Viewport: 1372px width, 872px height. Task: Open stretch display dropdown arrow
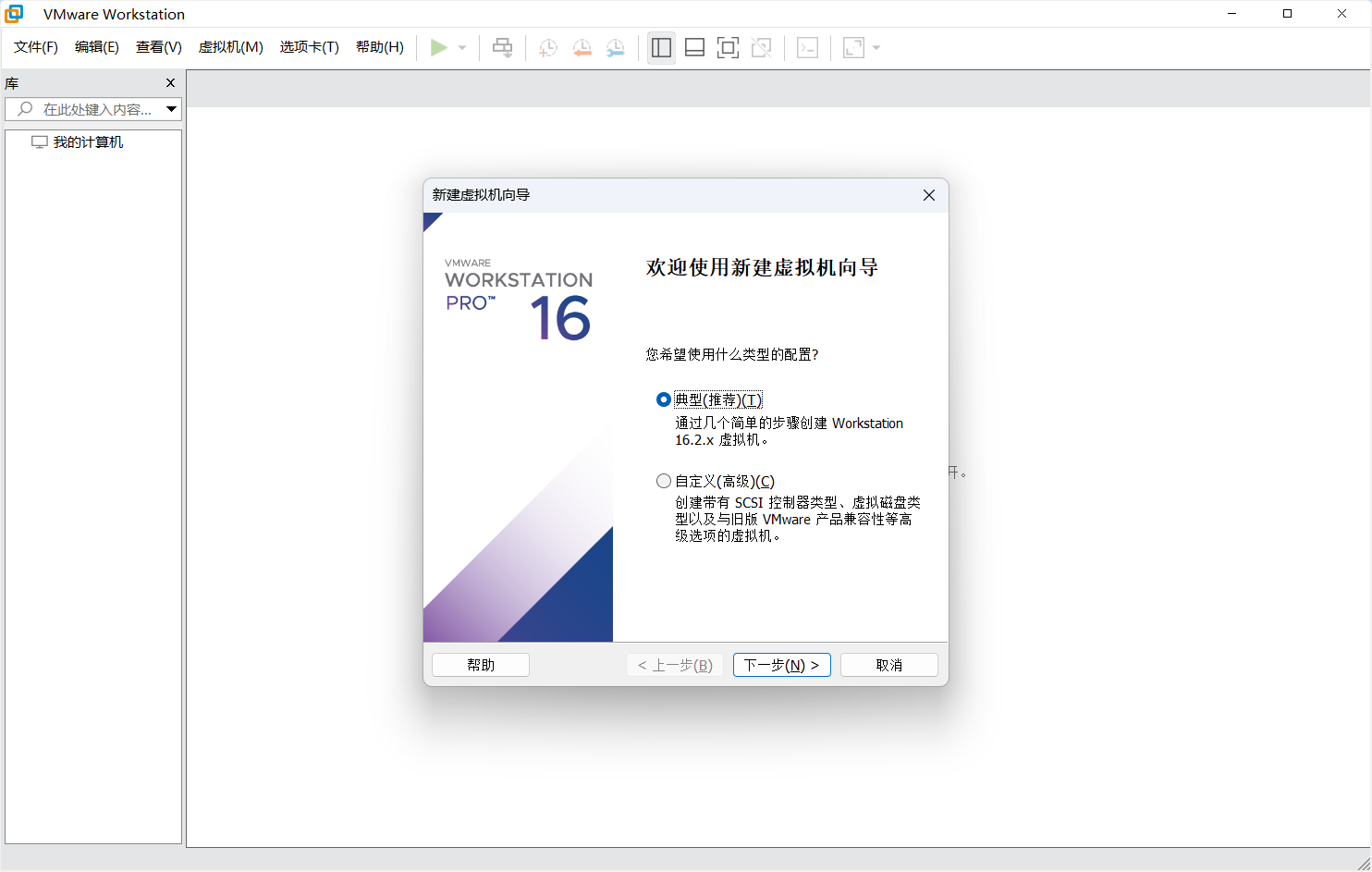click(876, 47)
